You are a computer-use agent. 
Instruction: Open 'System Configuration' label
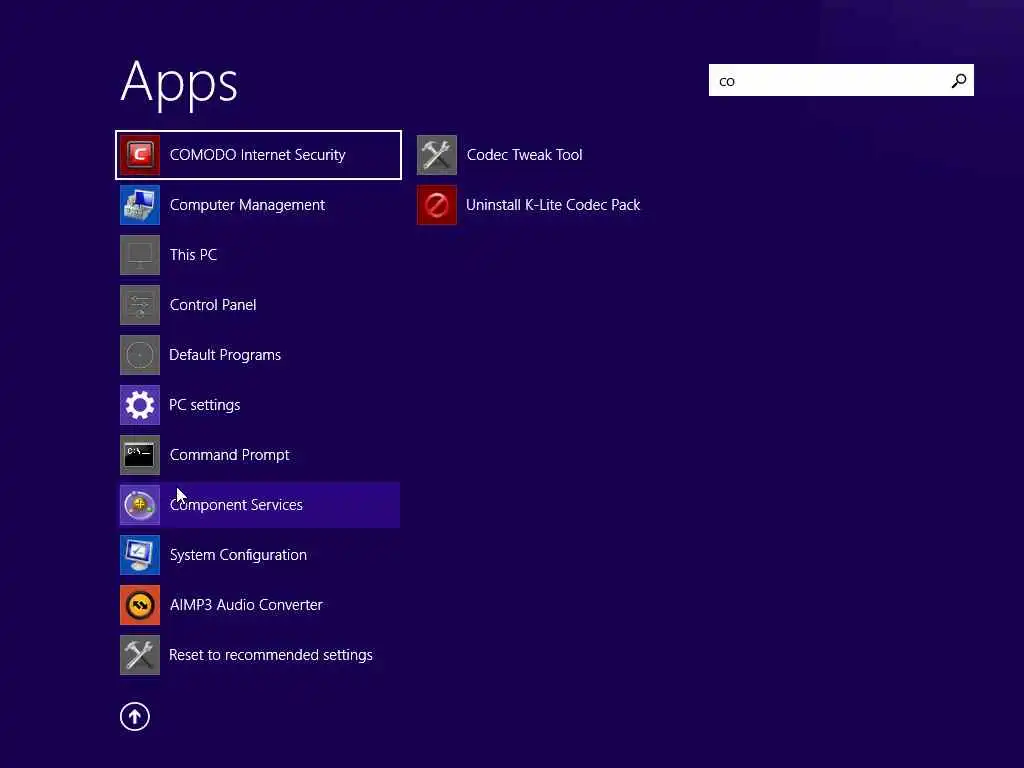click(x=238, y=555)
